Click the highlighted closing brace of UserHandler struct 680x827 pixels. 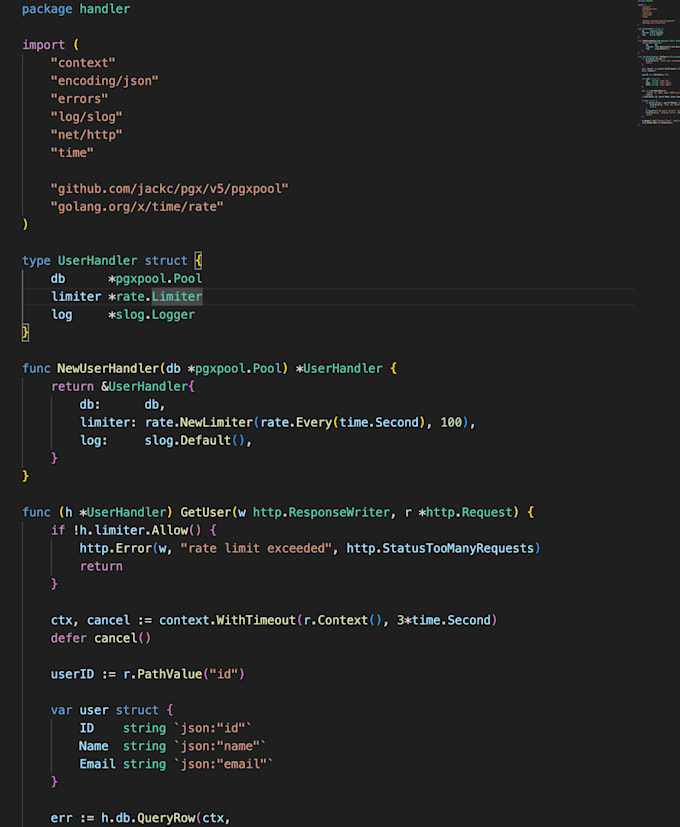point(25,332)
